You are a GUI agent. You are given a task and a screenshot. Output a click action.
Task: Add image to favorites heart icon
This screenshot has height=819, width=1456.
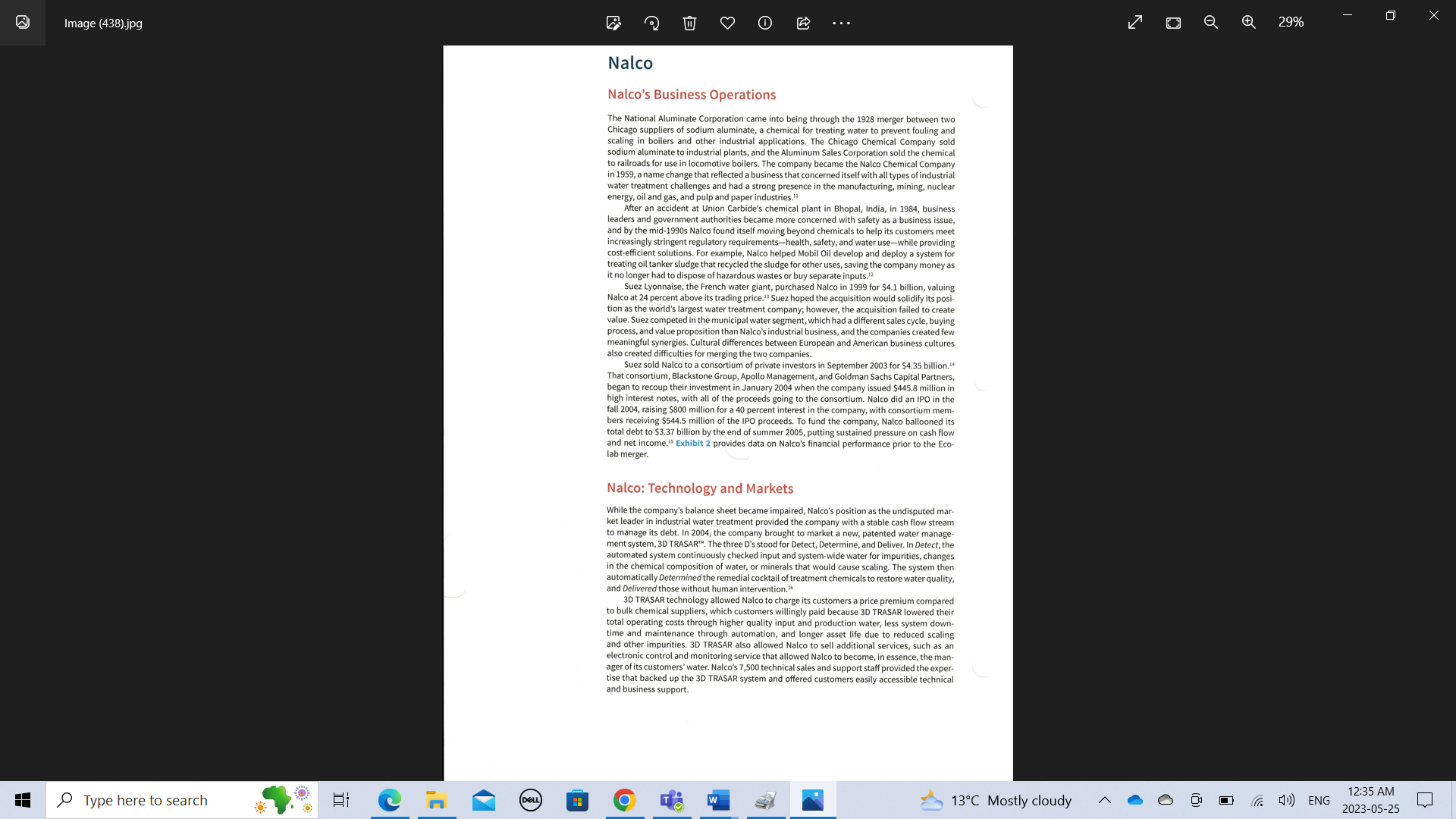pos(727,23)
